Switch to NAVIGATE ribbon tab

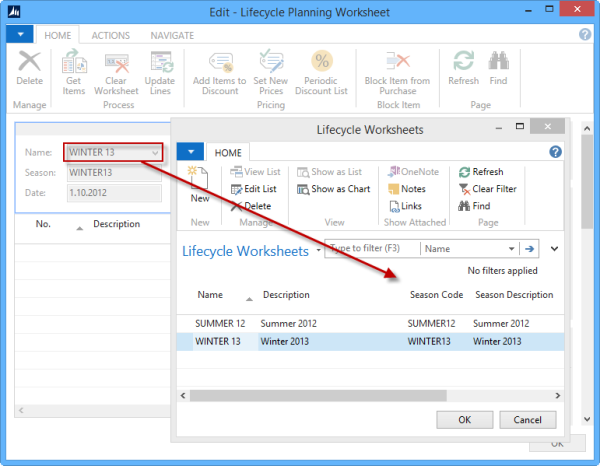[x=172, y=36]
